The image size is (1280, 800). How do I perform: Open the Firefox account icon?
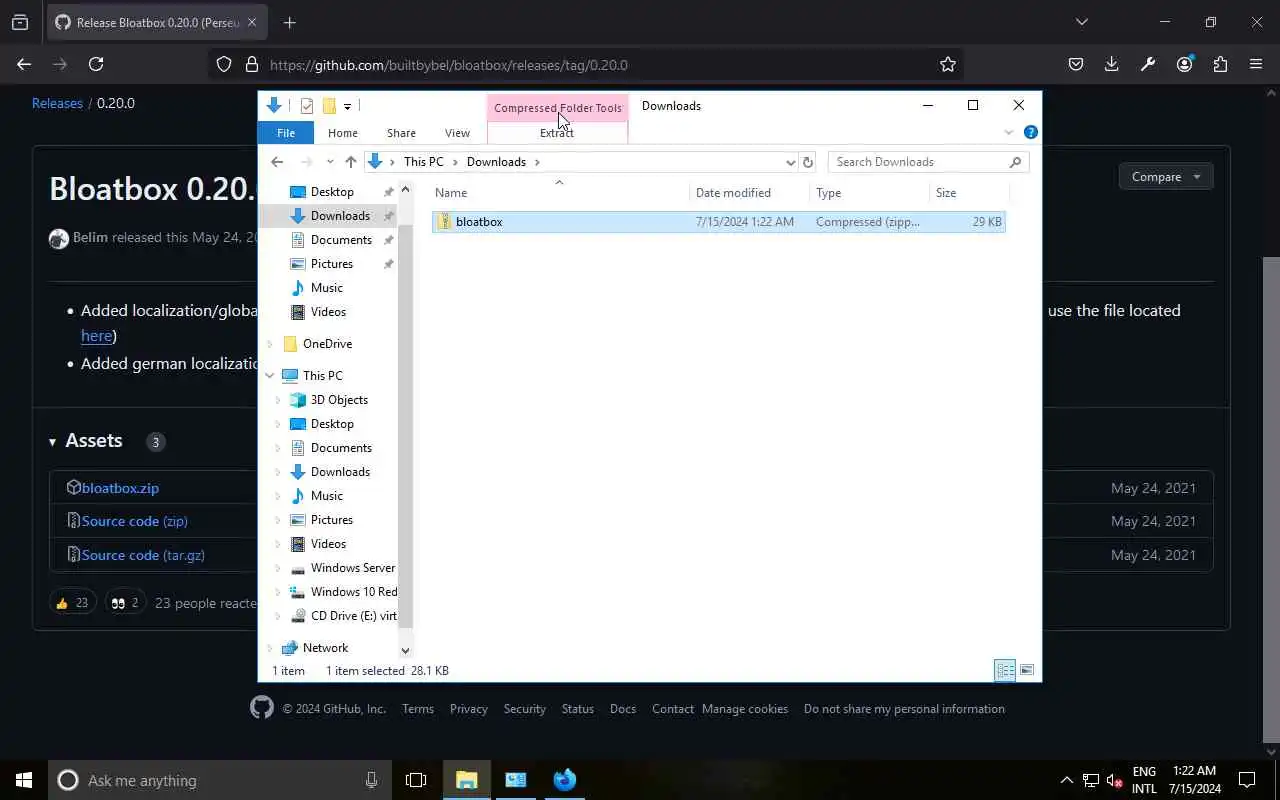[x=1184, y=64]
